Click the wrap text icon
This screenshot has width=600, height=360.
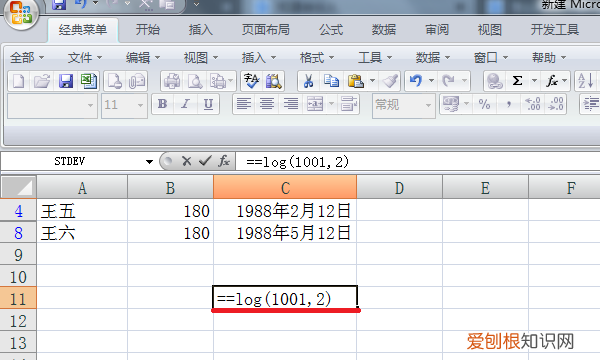coord(349,104)
